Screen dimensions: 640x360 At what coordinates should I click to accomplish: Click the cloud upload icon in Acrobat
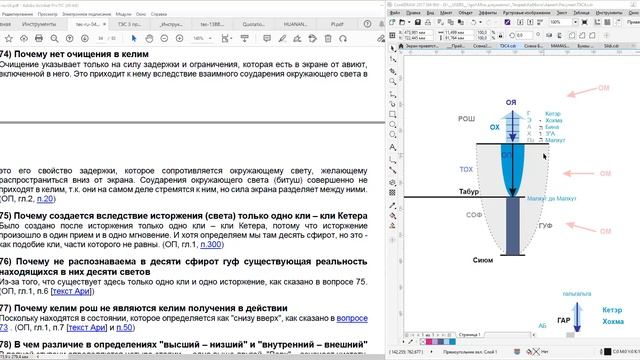click(x=24, y=38)
